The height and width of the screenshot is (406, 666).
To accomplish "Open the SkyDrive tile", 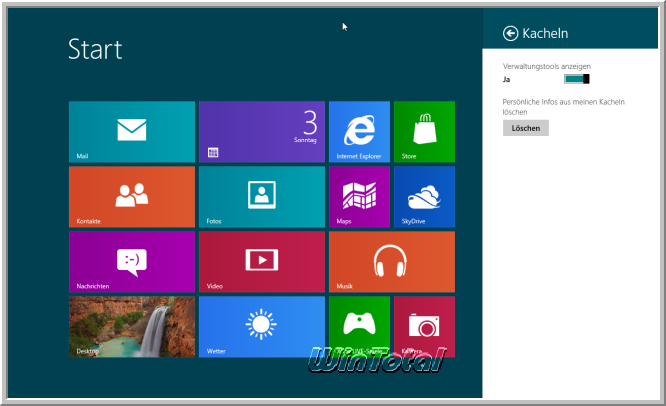I will point(424,197).
